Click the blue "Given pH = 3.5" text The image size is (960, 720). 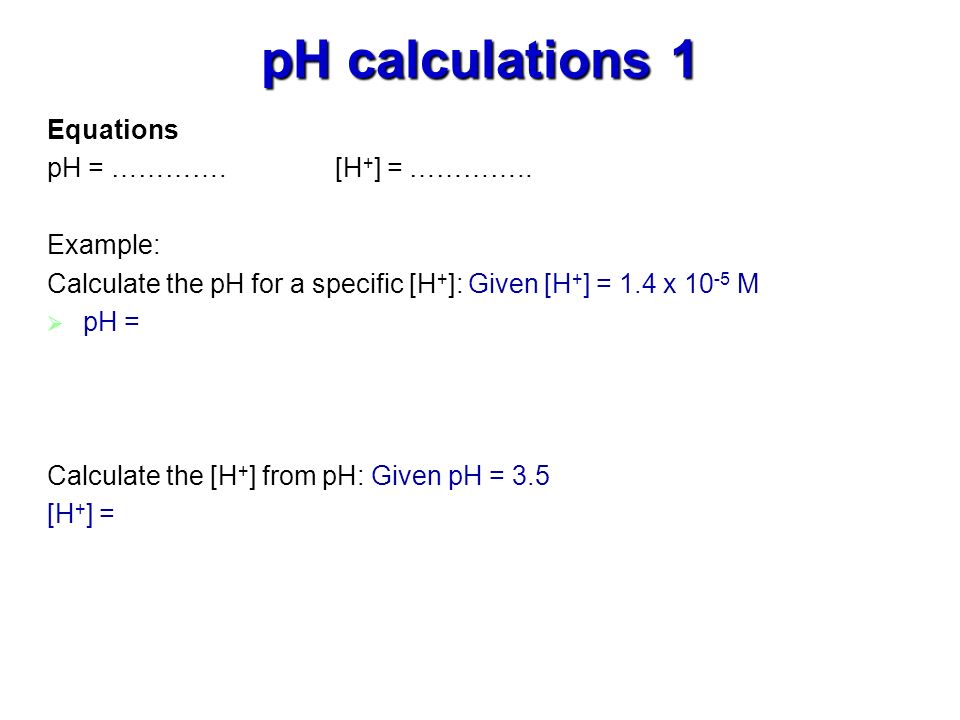(460, 476)
